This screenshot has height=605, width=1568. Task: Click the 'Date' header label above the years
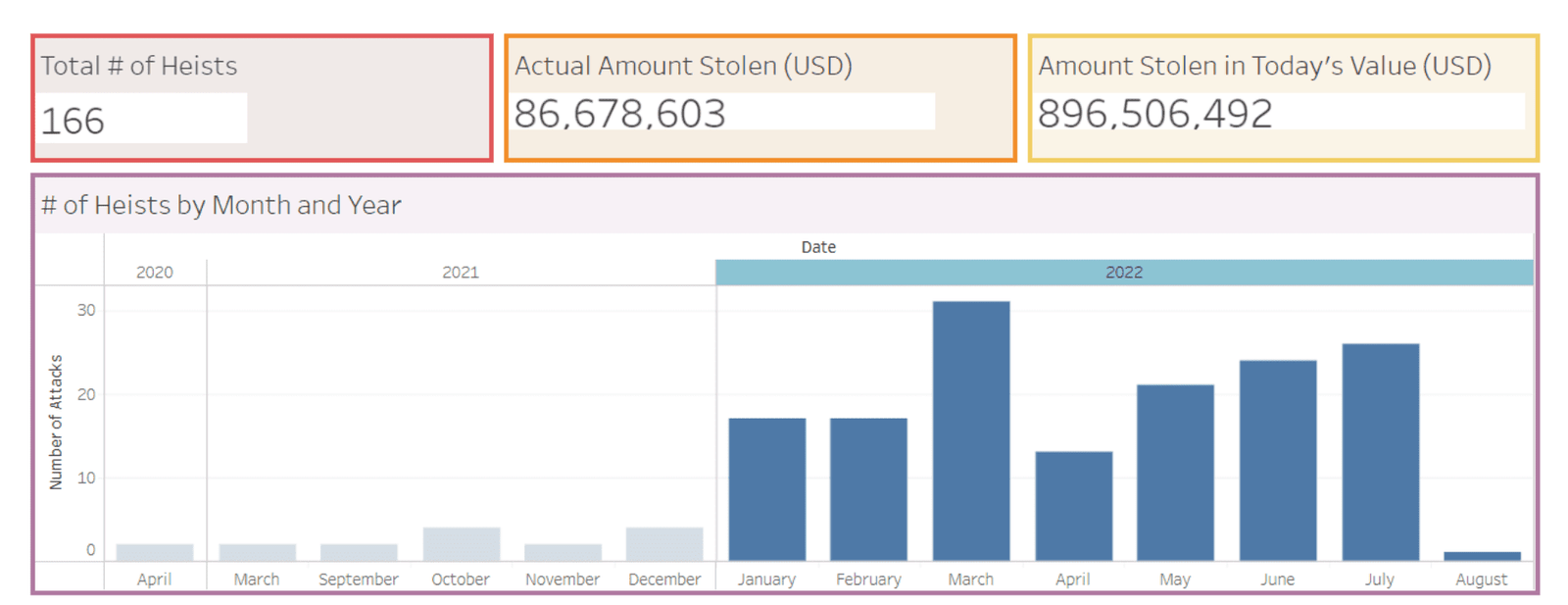[818, 247]
